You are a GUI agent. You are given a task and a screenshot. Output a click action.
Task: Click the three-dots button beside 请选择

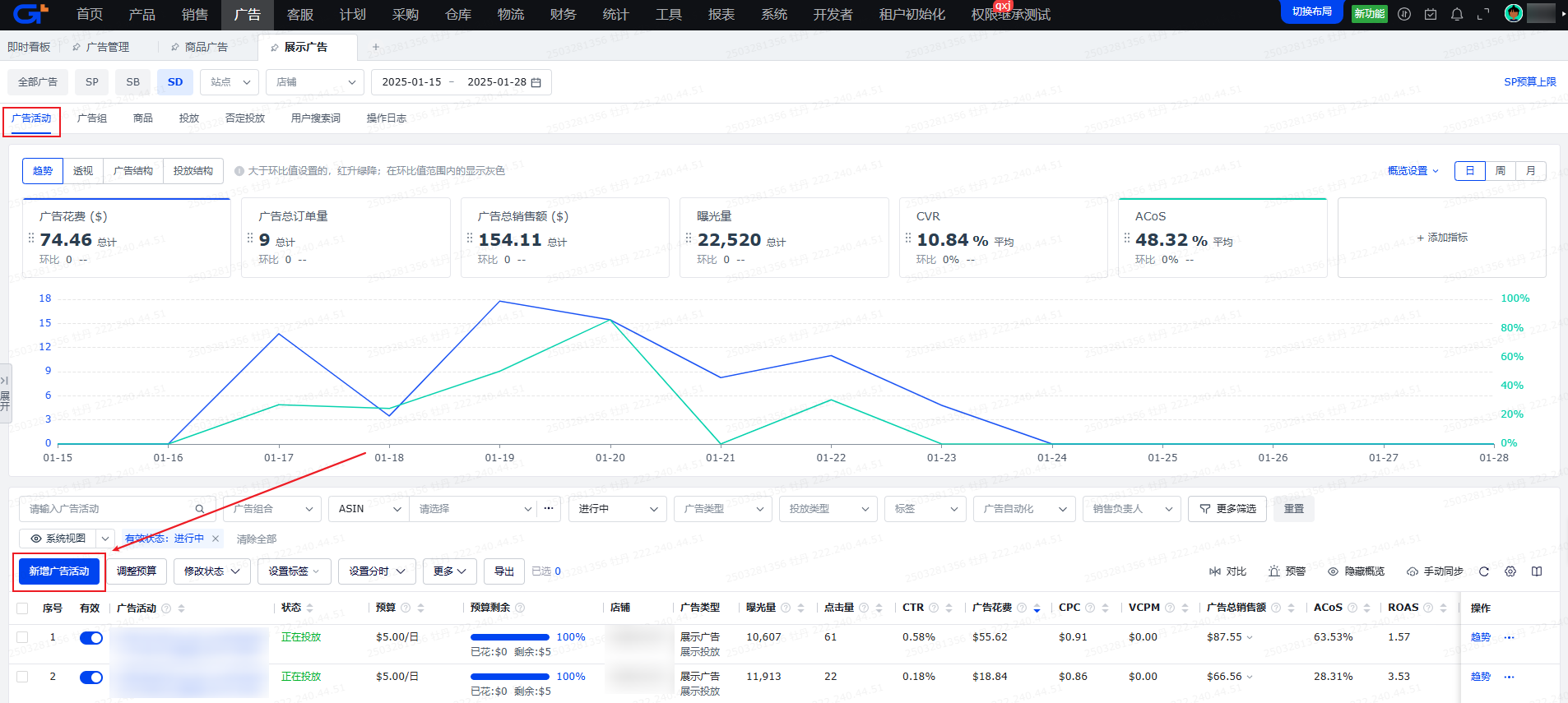tap(549, 508)
